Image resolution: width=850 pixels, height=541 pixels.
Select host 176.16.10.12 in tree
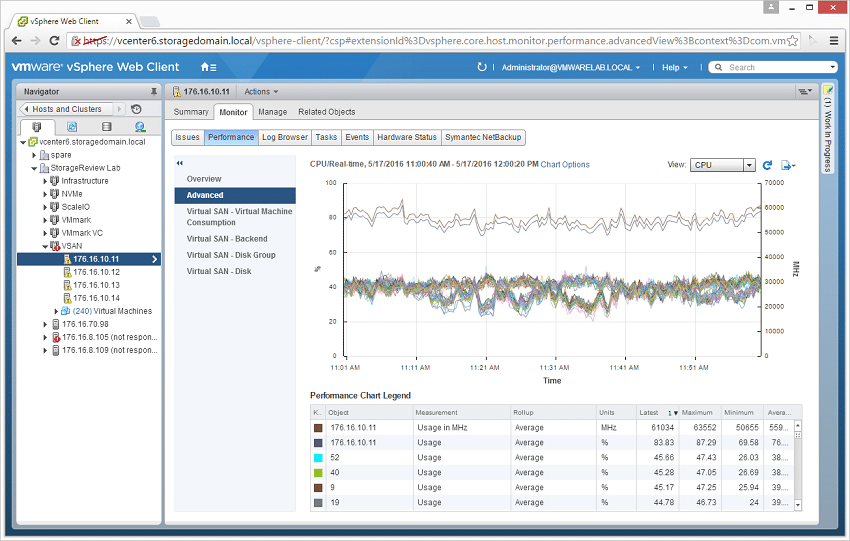pos(96,272)
